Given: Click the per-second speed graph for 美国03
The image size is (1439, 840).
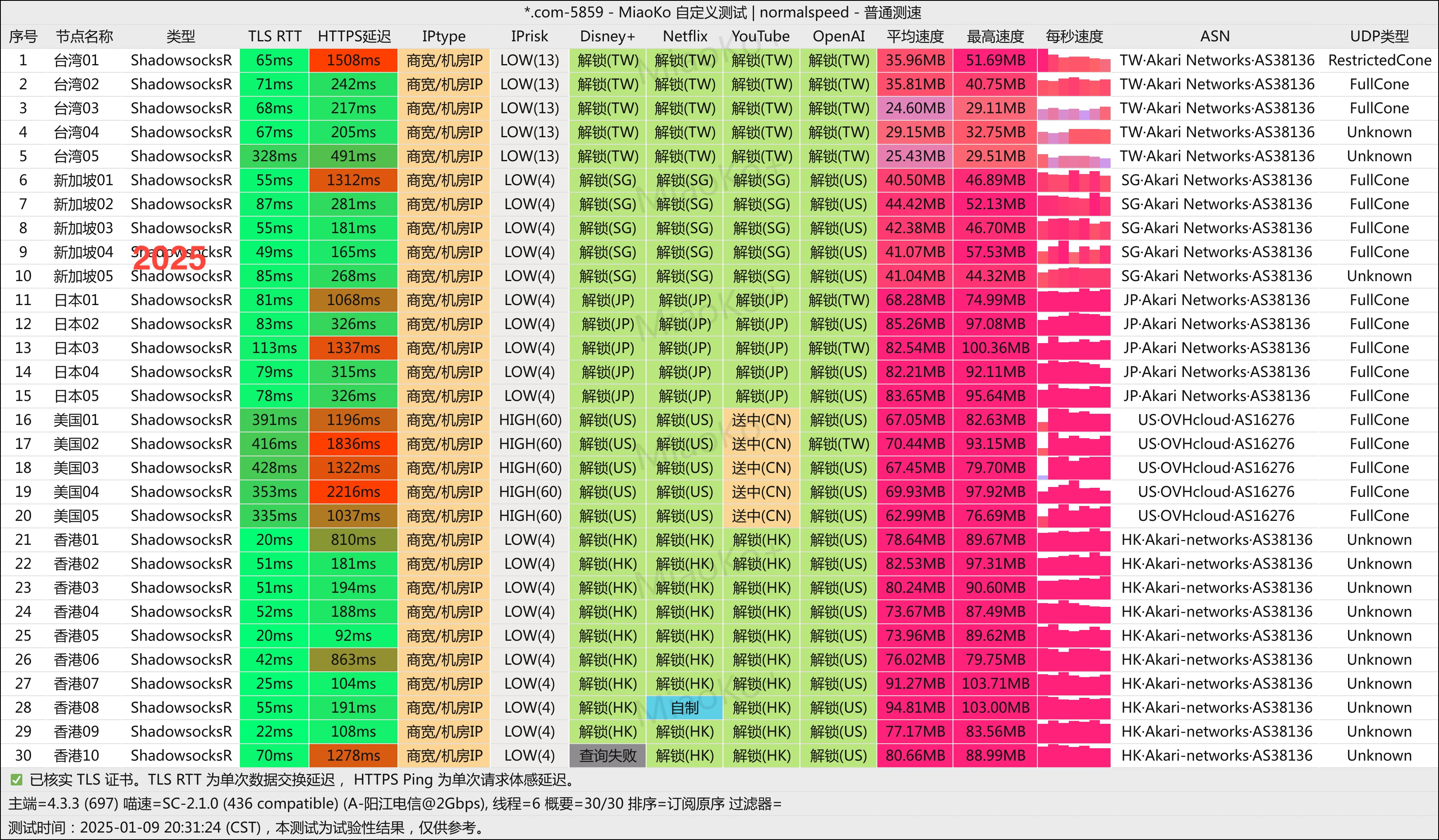Looking at the screenshot, I should (1073, 468).
